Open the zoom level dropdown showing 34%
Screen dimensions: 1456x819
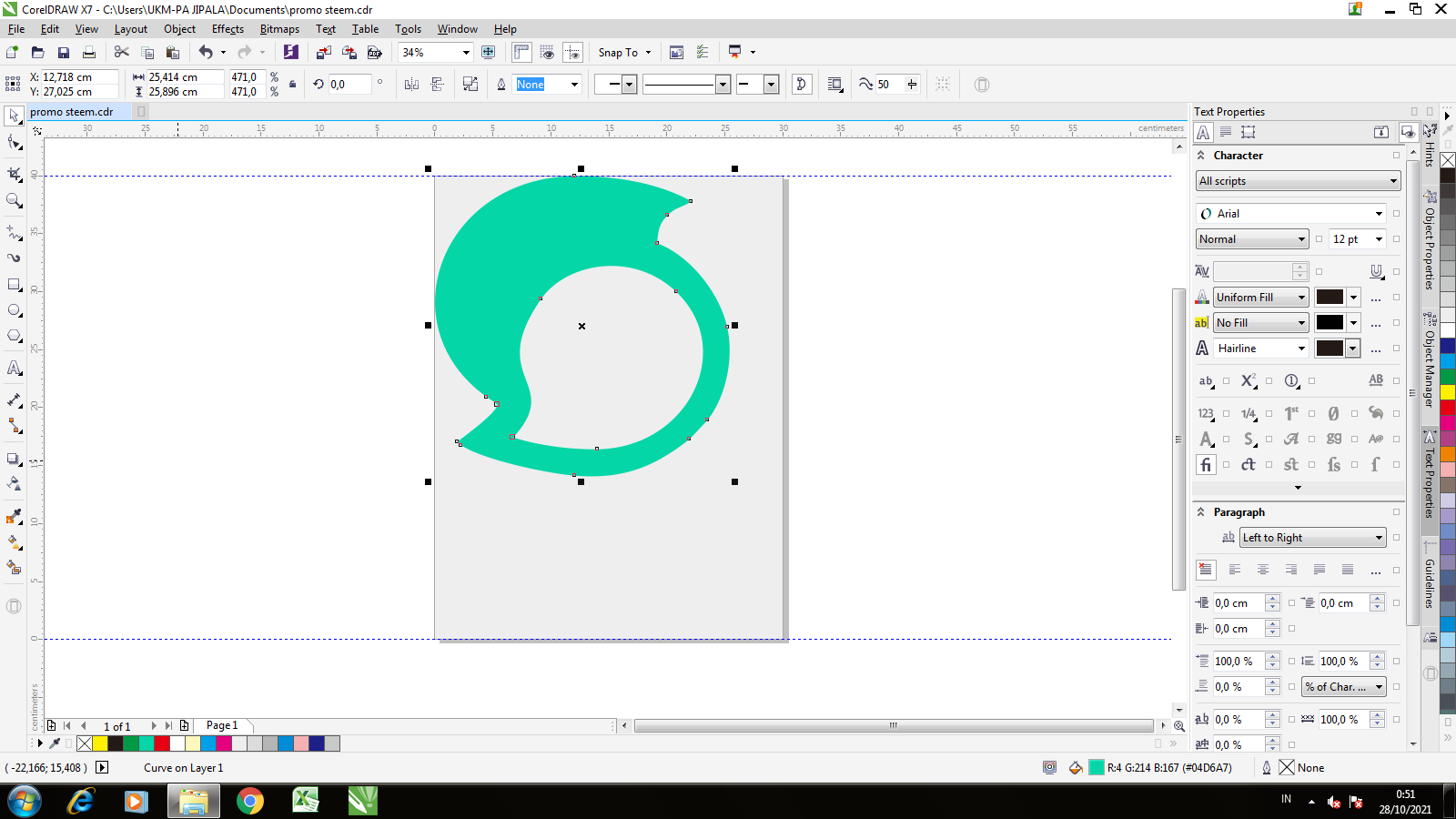tap(466, 53)
